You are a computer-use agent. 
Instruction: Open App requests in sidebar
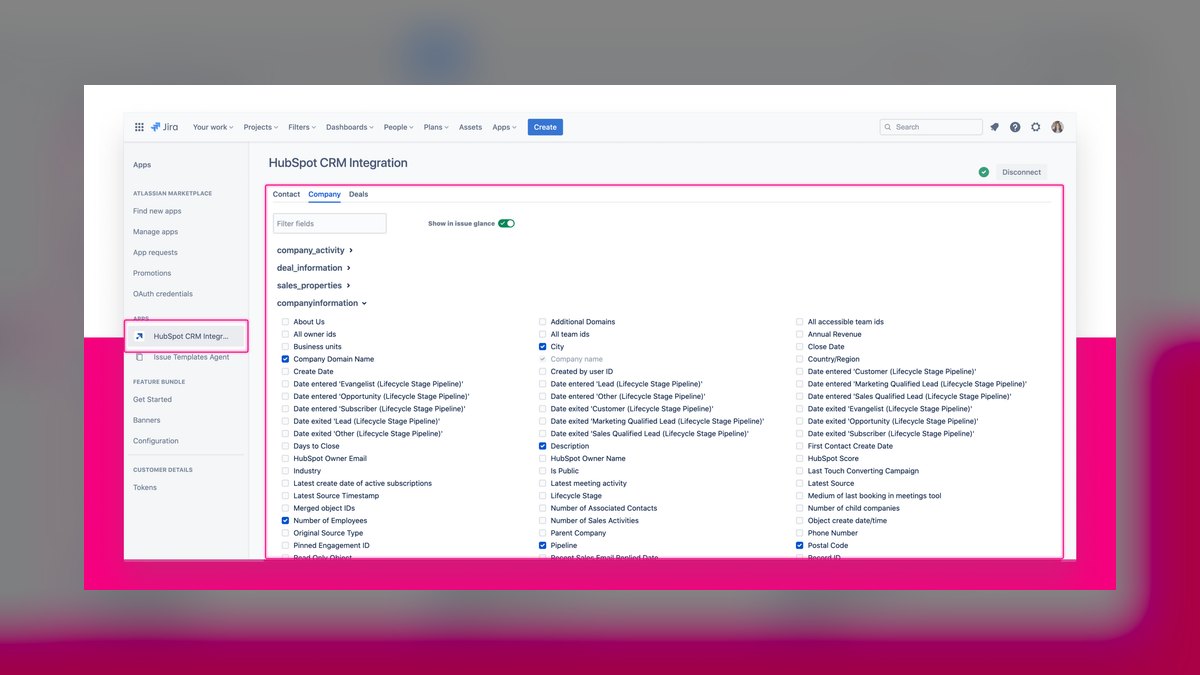[155, 253]
